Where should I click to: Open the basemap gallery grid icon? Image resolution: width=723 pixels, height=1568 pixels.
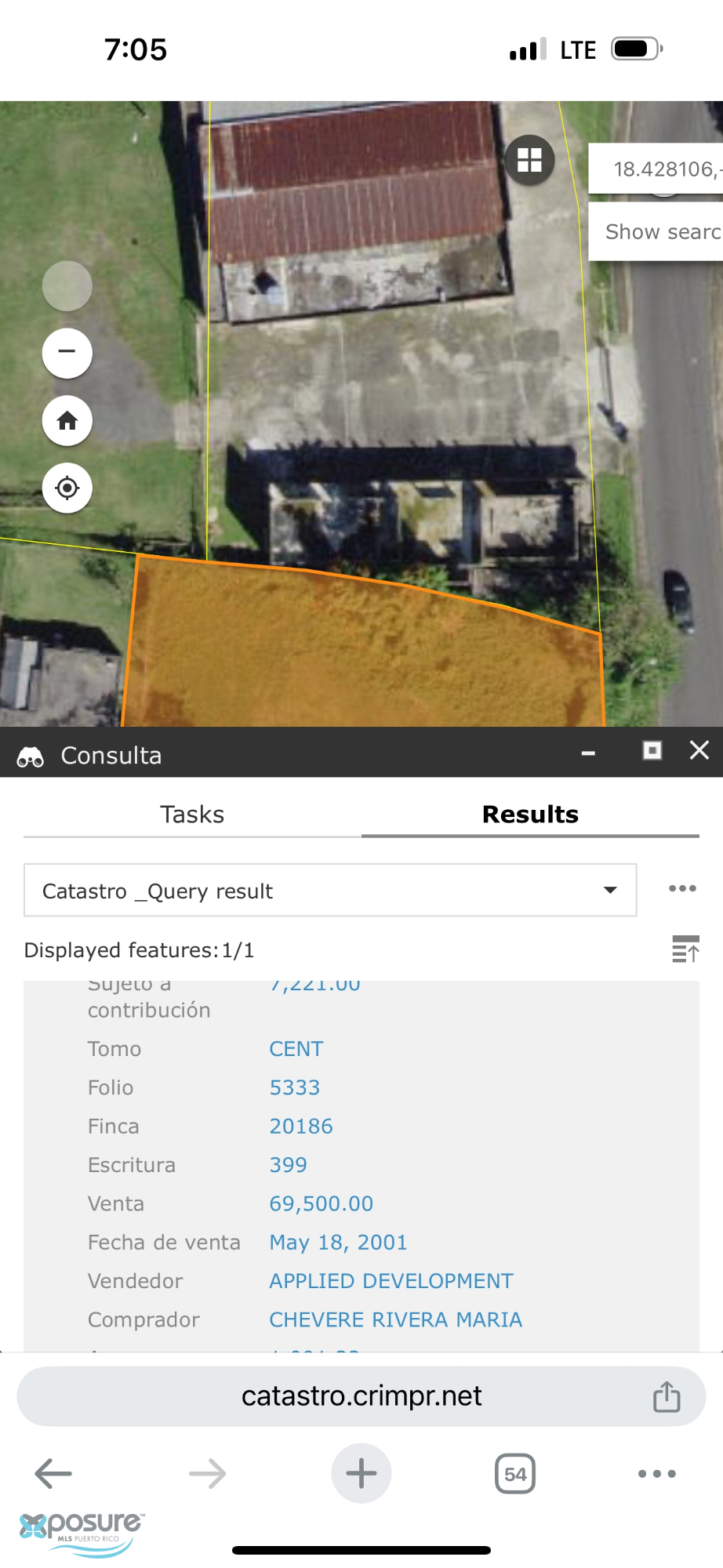tap(530, 161)
